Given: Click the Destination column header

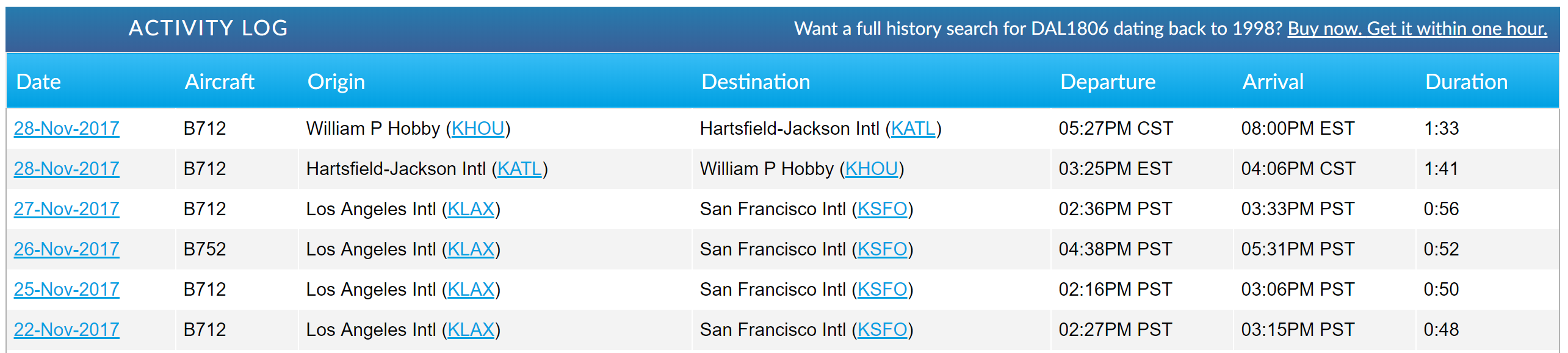Looking at the screenshot, I should (x=755, y=82).
